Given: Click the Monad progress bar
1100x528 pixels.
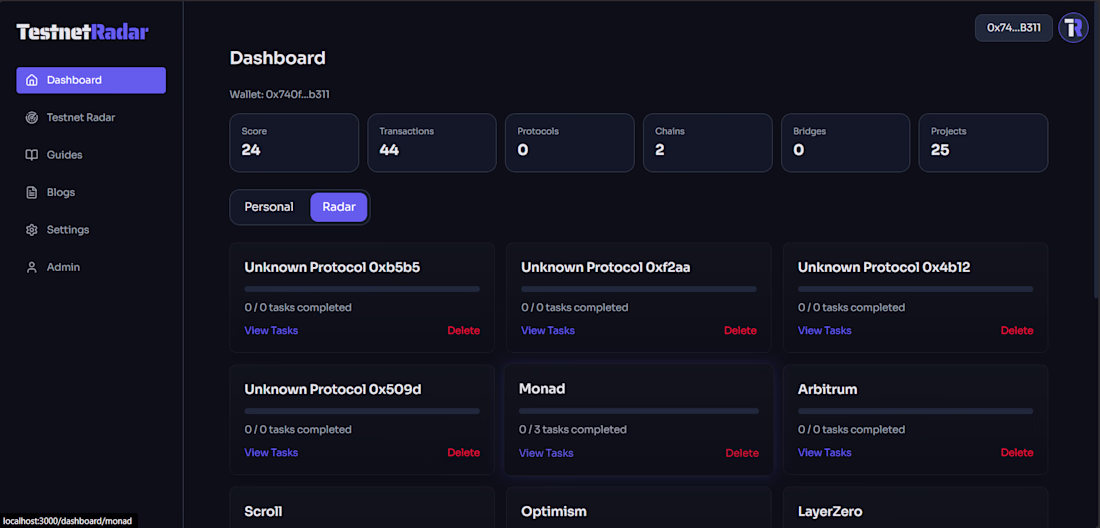Looking at the screenshot, I should point(638,411).
